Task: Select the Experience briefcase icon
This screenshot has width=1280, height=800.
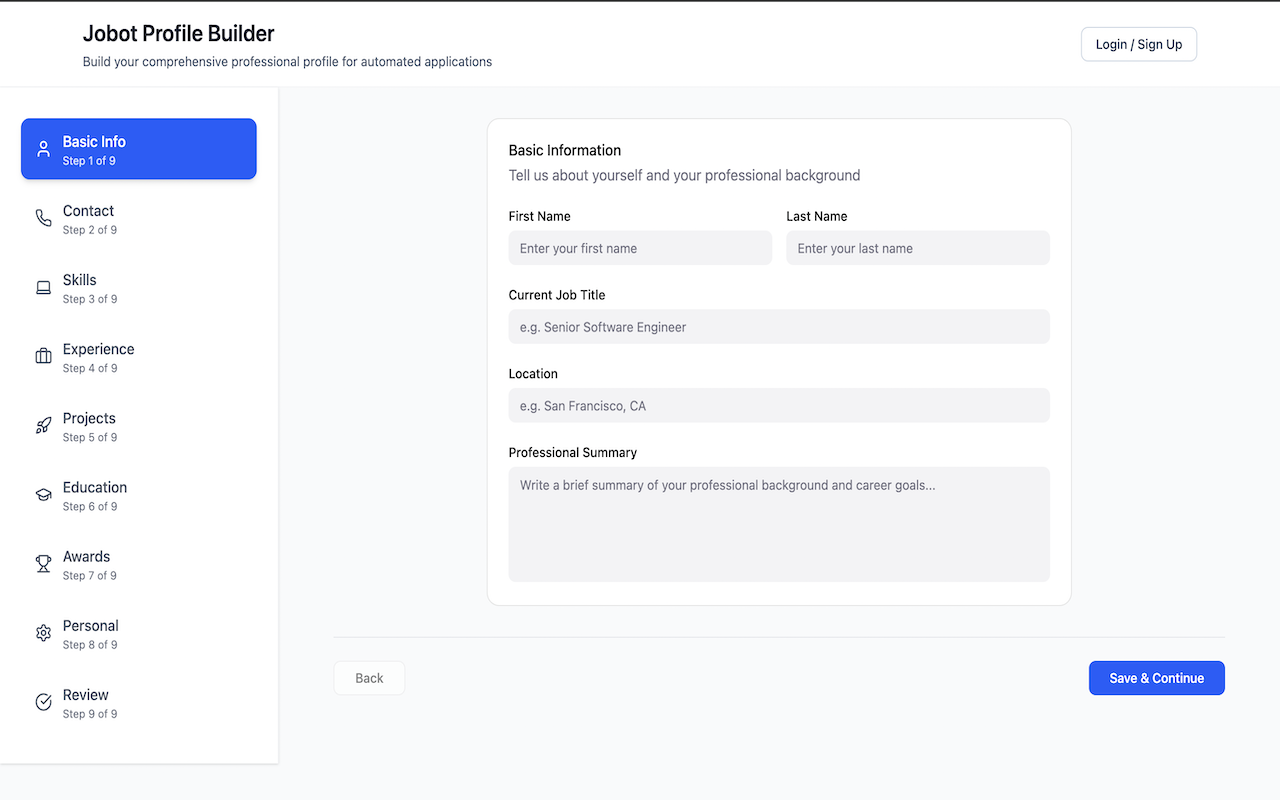Action: (43, 355)
